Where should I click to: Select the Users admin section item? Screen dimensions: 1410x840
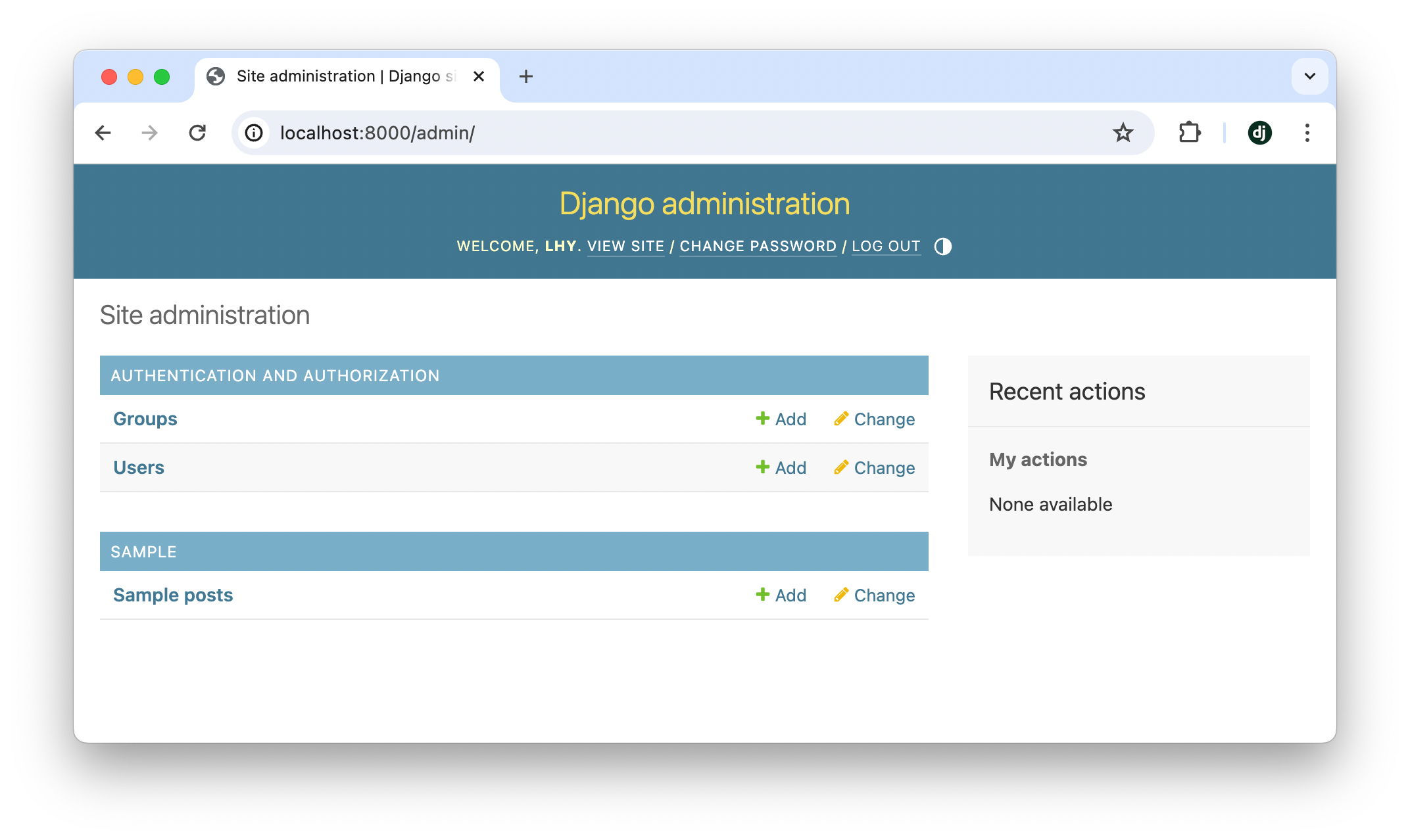click(139, 467)
